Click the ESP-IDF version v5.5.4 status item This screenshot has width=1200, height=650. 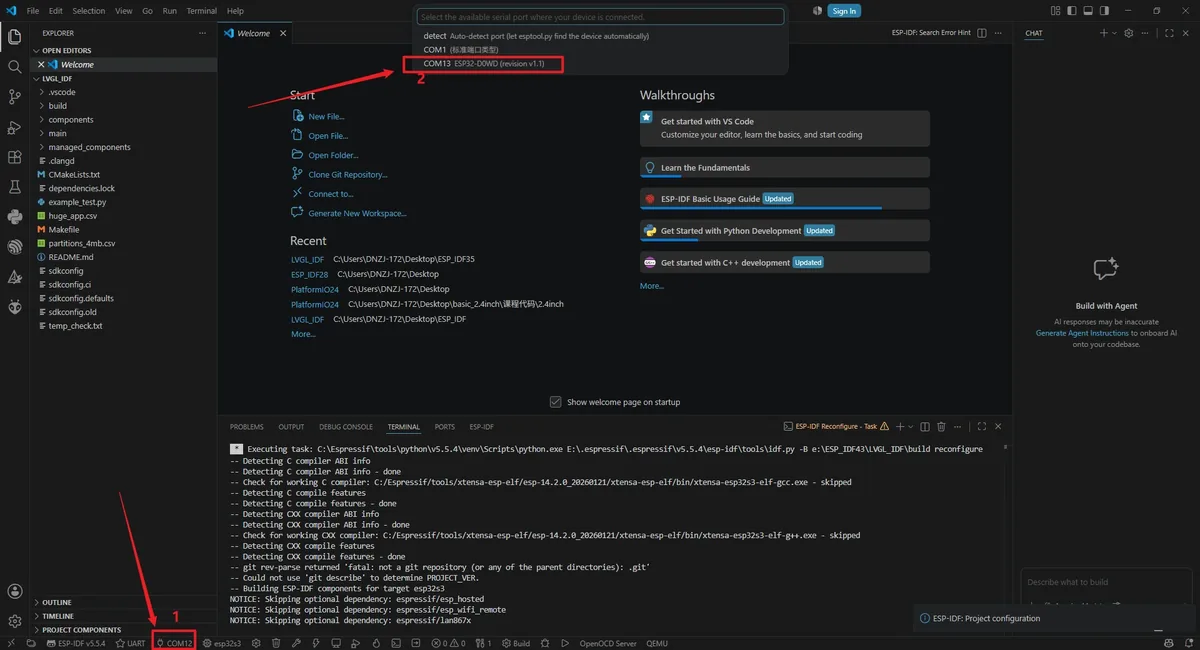(x=76, y=643)
